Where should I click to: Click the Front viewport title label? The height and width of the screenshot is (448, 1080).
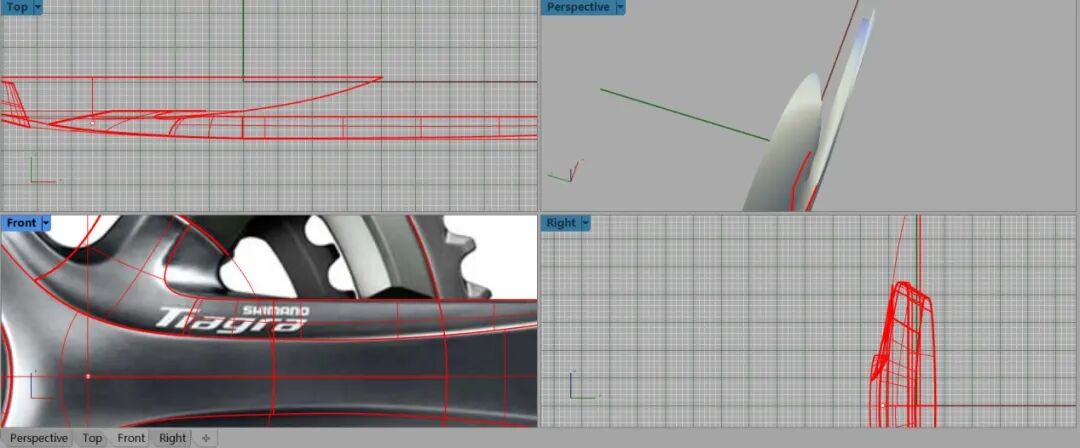21,223
